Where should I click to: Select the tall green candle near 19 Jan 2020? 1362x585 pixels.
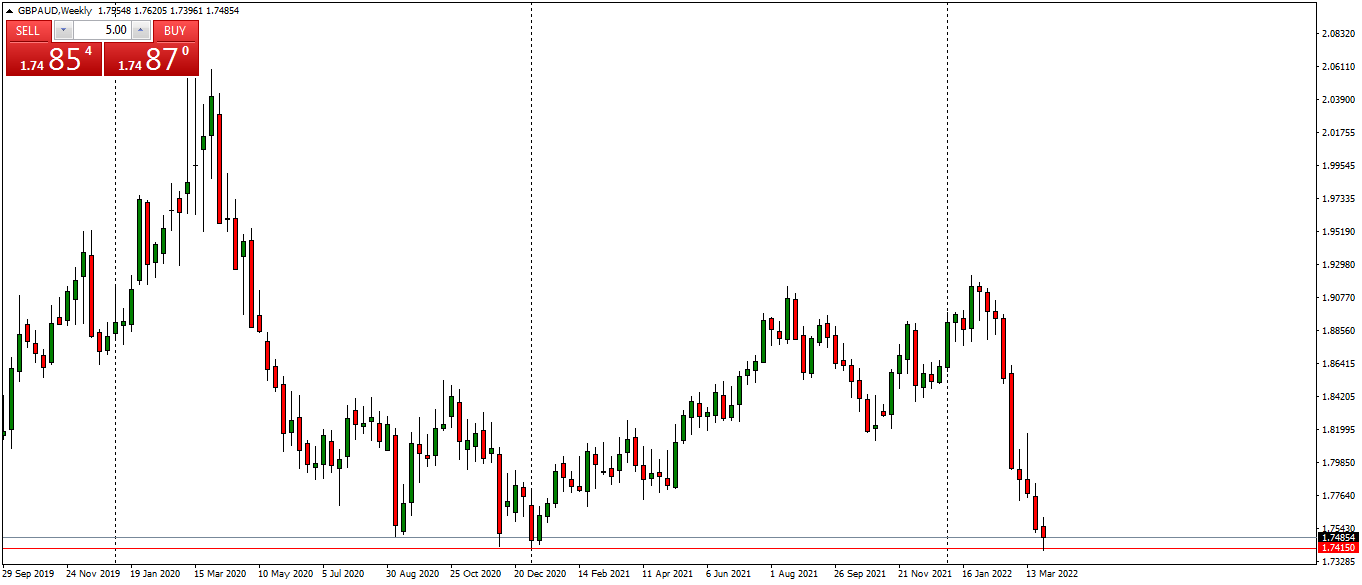[137, 230]
